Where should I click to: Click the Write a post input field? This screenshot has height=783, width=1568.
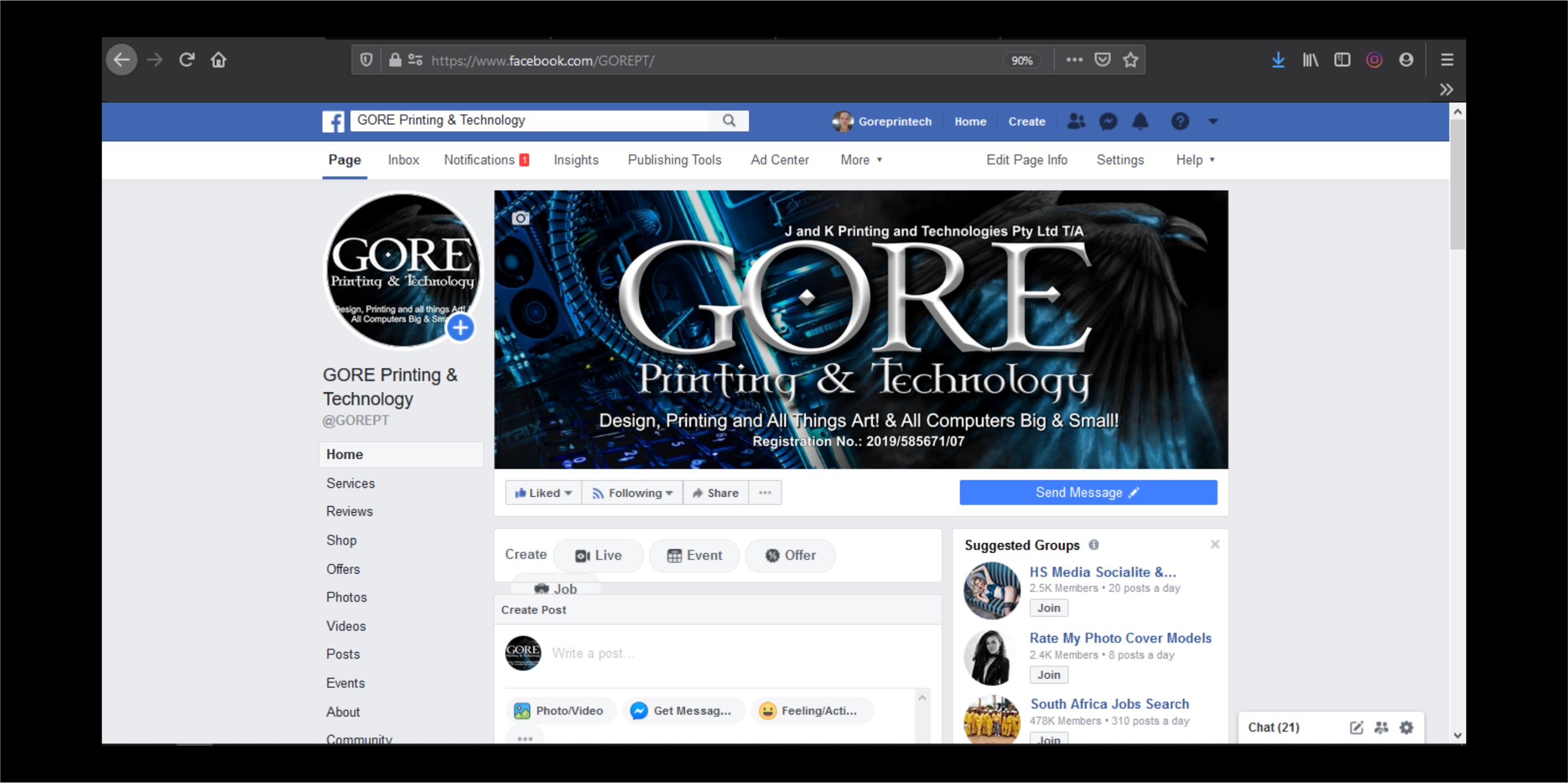(731, 653)
